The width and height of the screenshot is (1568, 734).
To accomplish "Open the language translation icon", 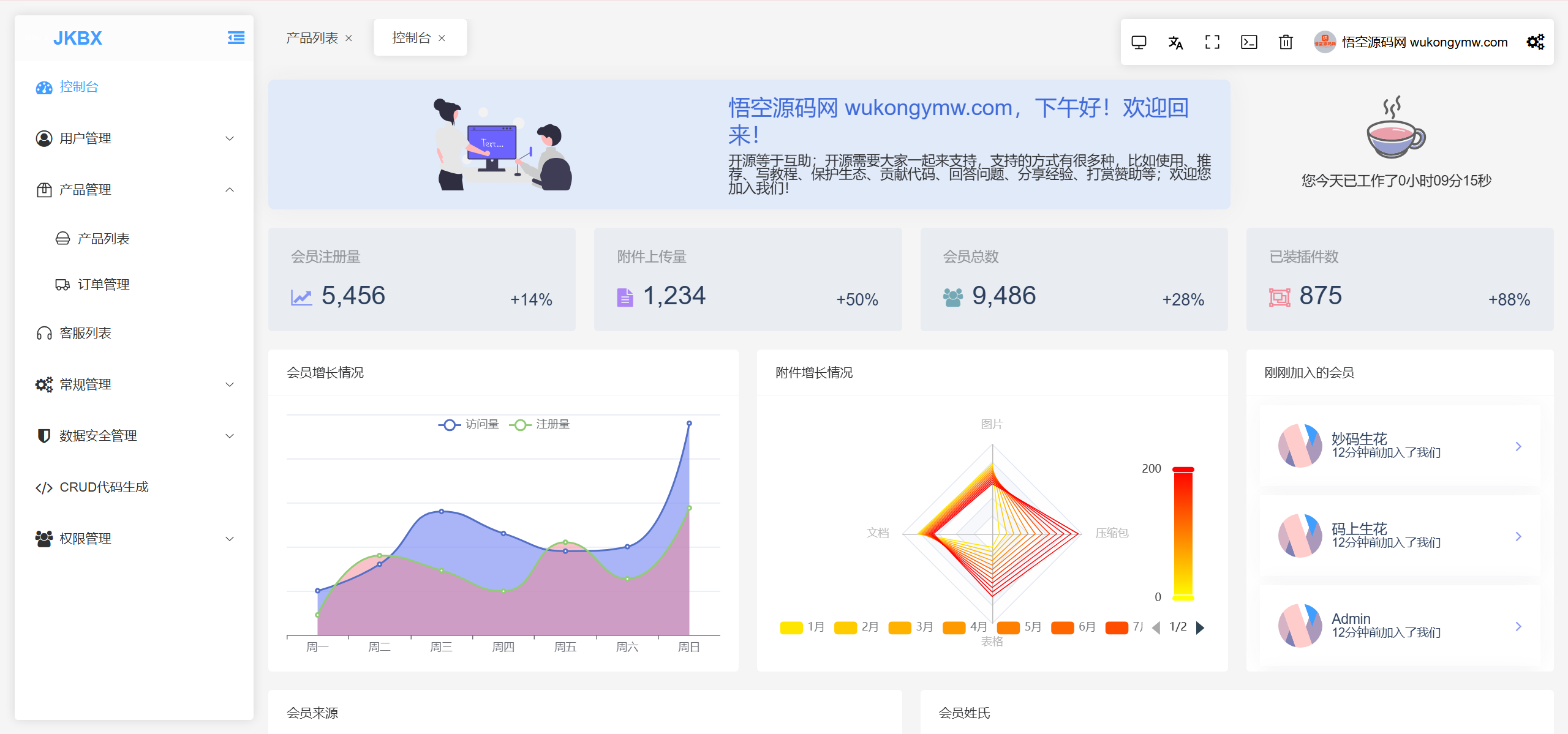I will (1175, 42).
